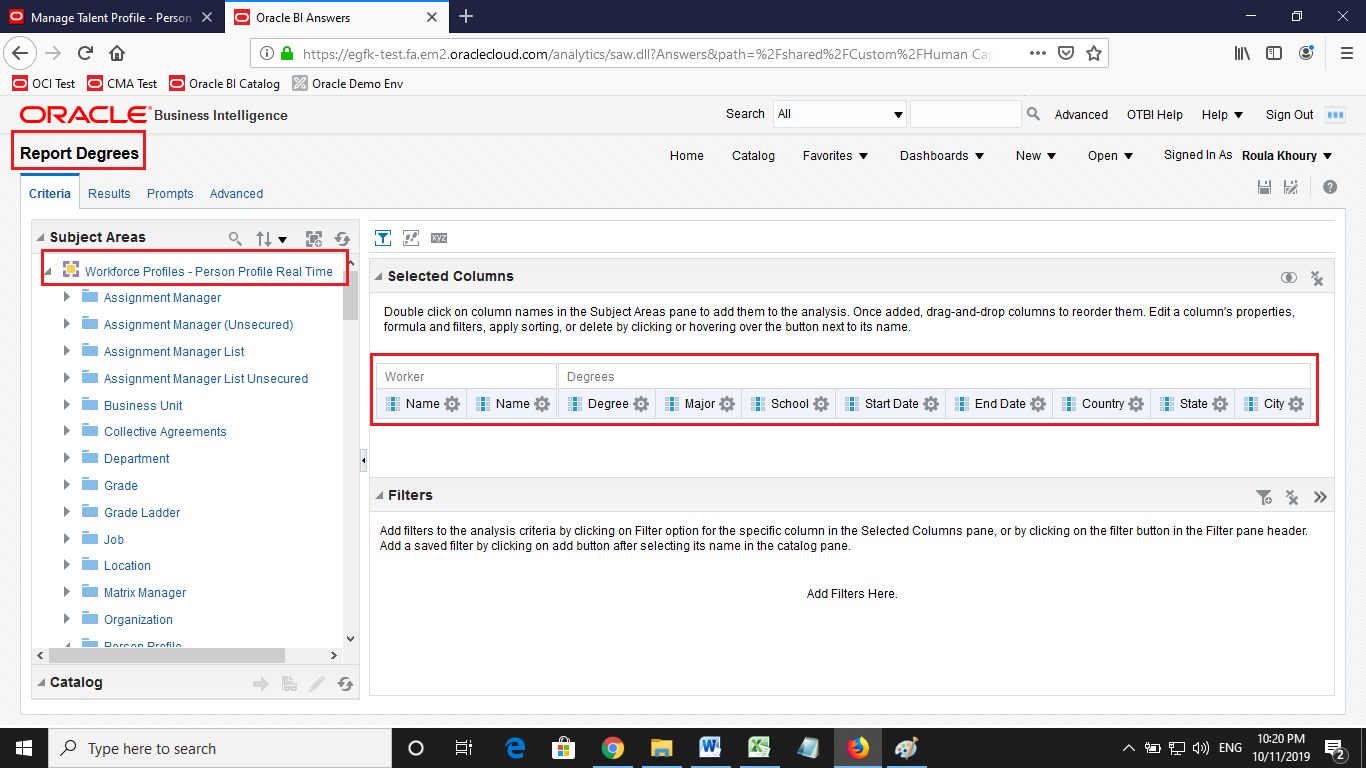Open column properties gear on Degree column
The width and height of the screenshot is (1366, 768).
[x=640, y=403]
